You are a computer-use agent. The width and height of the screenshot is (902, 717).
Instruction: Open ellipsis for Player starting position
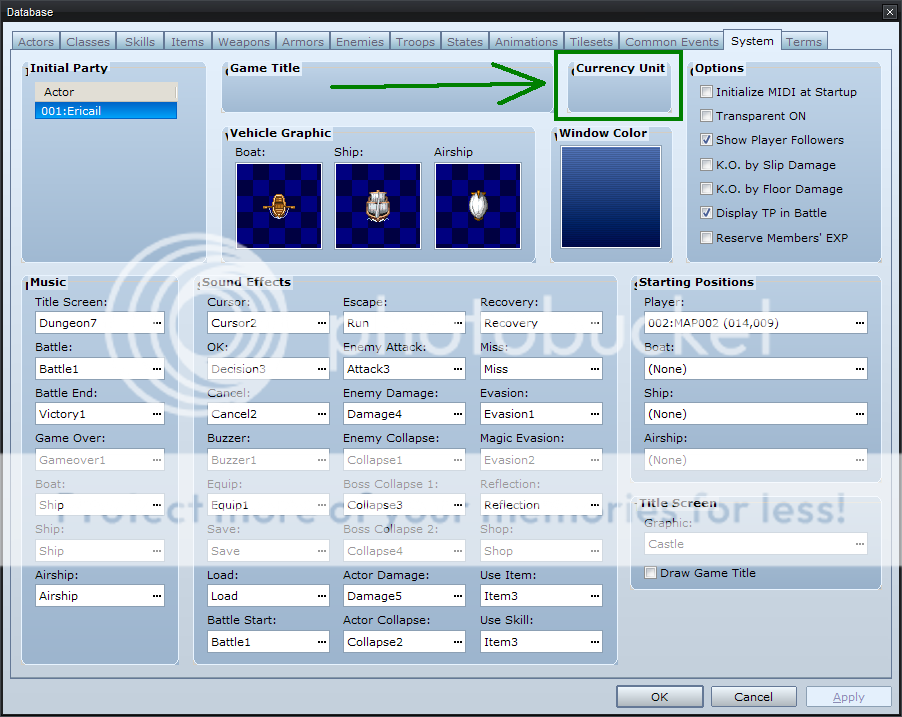coord(859,324)
